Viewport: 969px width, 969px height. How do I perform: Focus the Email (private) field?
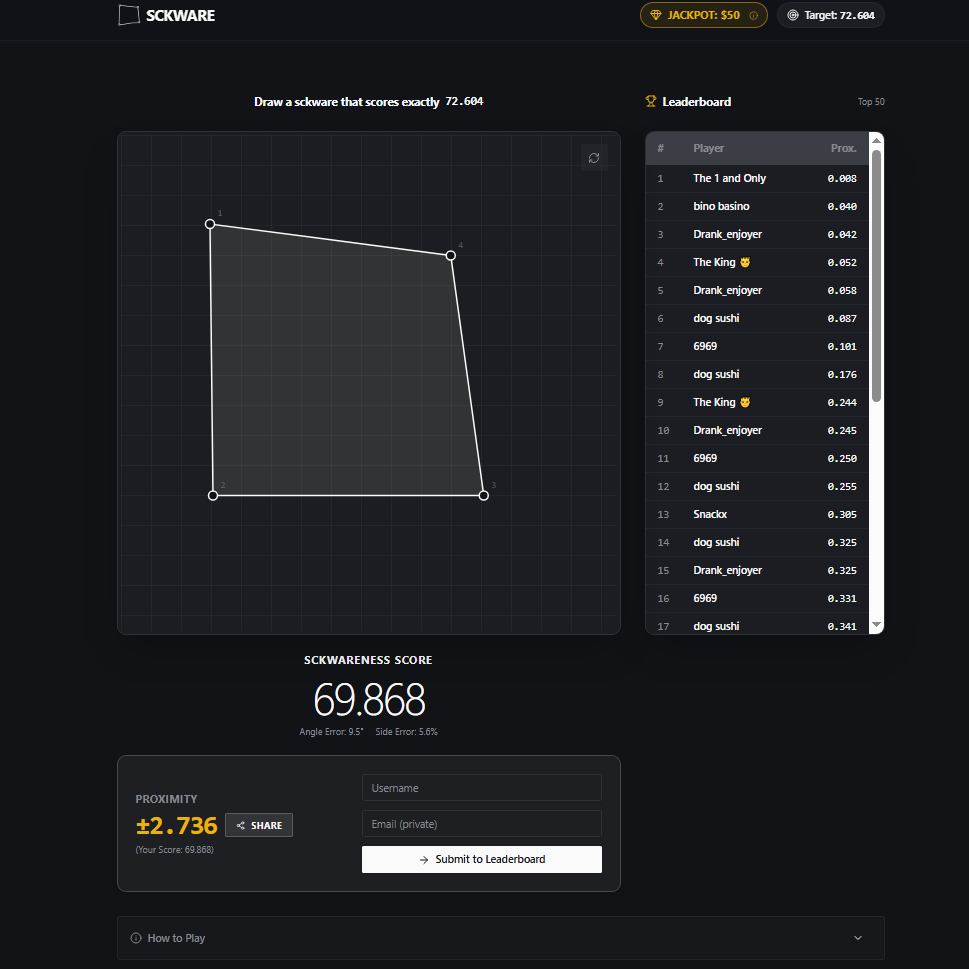tap(481, 824)
